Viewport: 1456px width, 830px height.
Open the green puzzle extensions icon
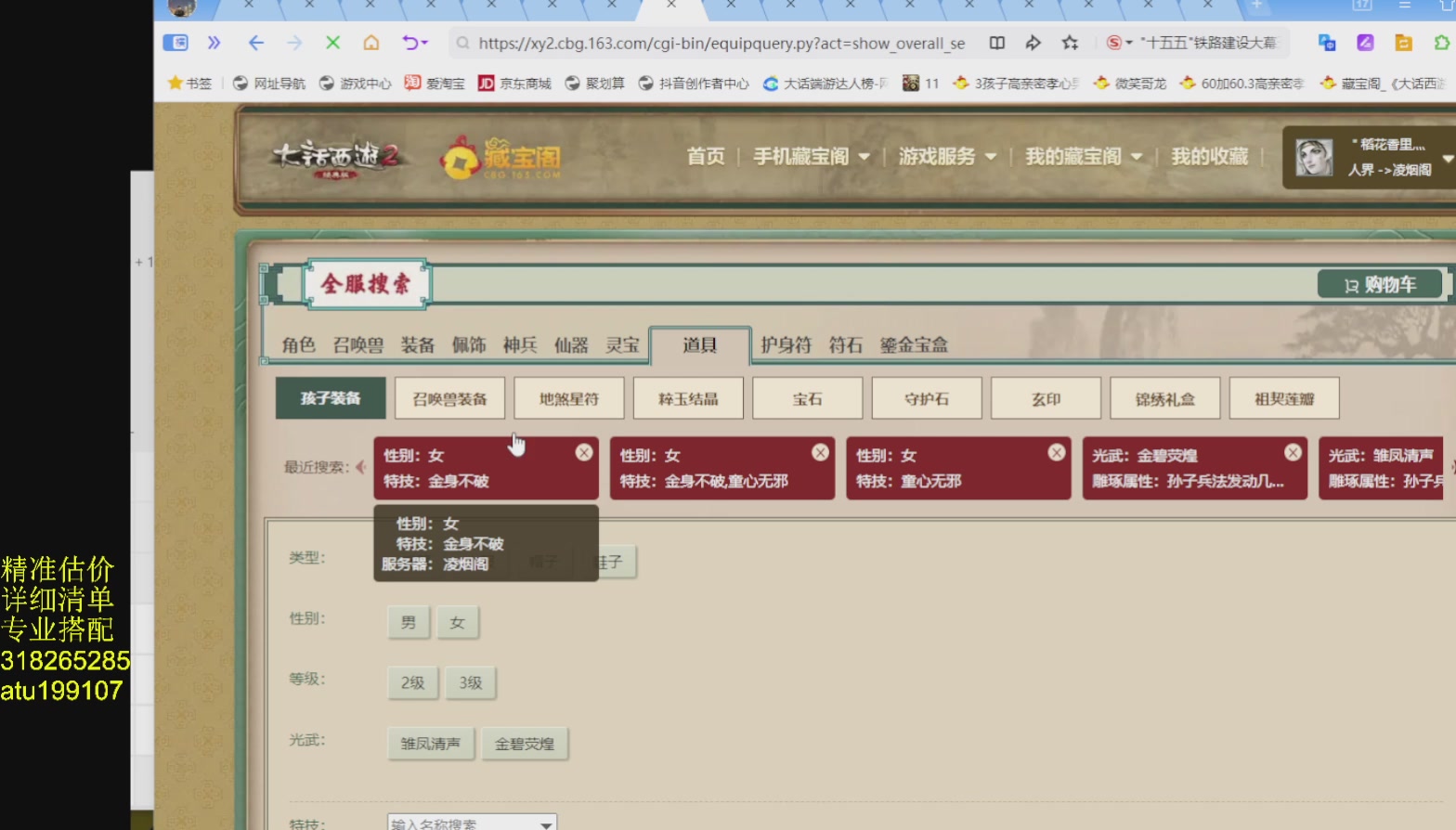pyautogui.click(x=1441, y=43)
